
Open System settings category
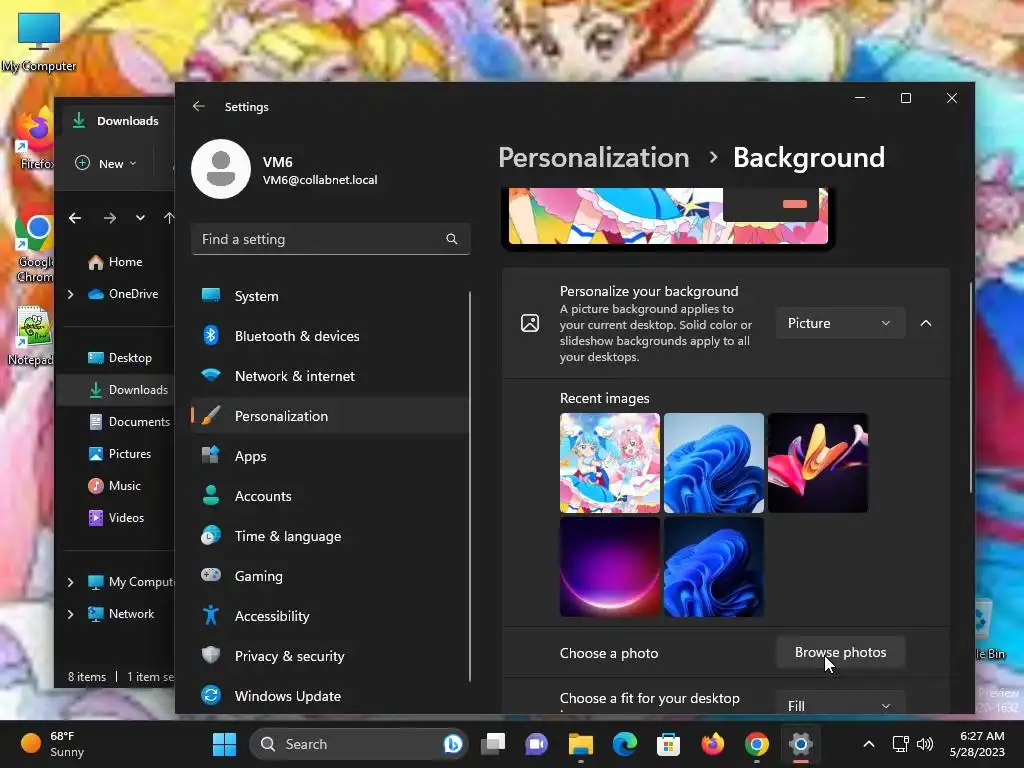click(330, 296)
